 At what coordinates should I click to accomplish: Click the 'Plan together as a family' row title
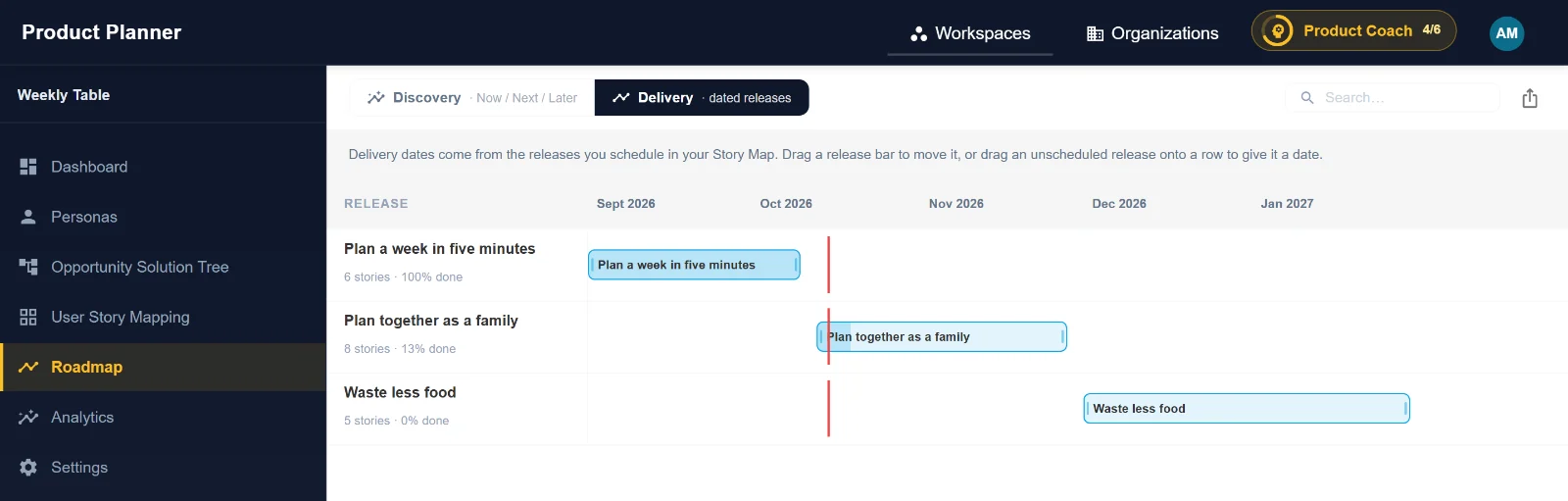point(431,321)
